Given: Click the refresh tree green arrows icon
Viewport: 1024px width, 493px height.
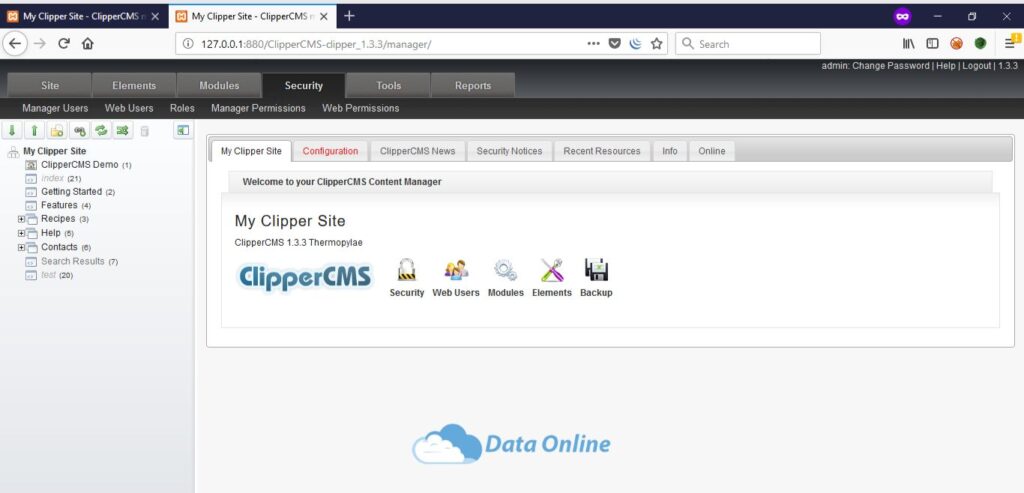Looking at the screenshot, I should click(101, 131).
